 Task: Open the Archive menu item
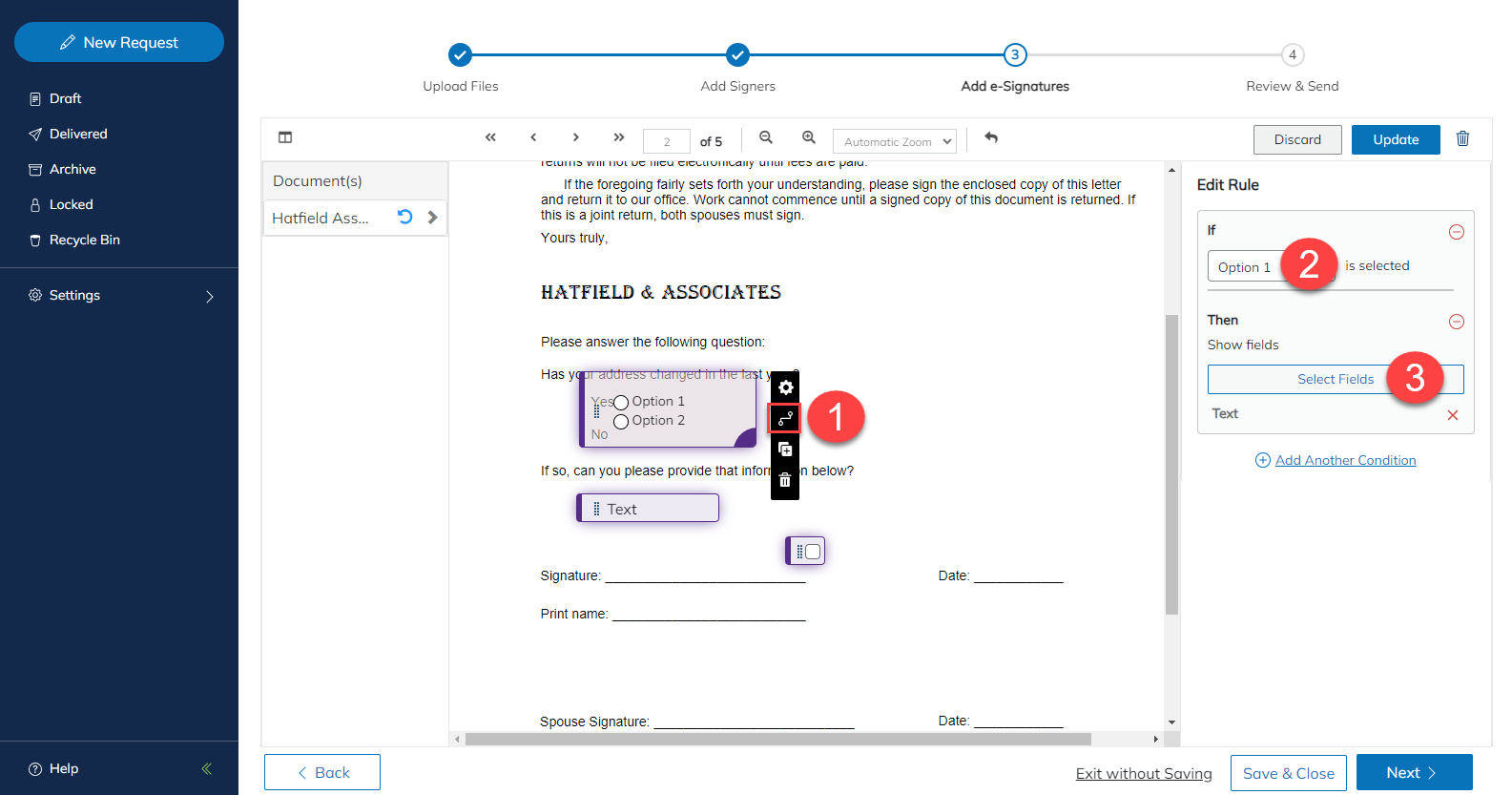tap(72, 169)
